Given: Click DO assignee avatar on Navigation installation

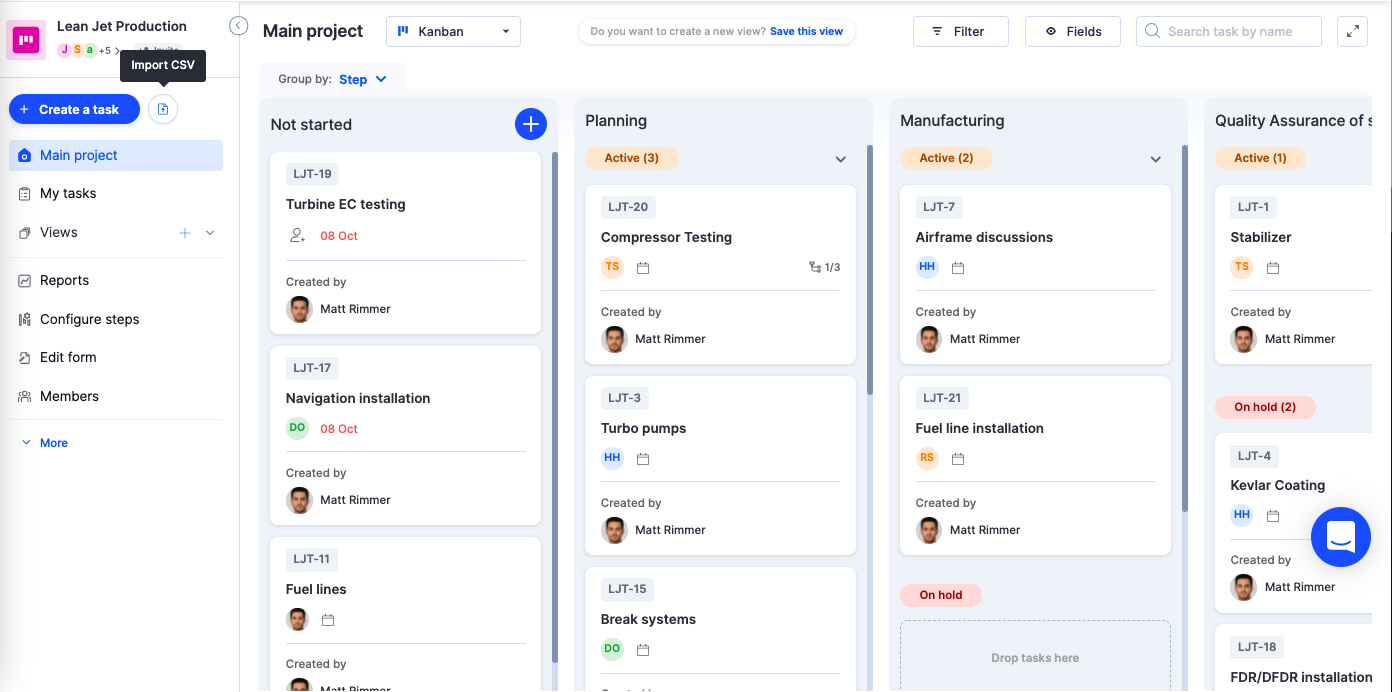Looking at the screenshot, I should (297, 428).
